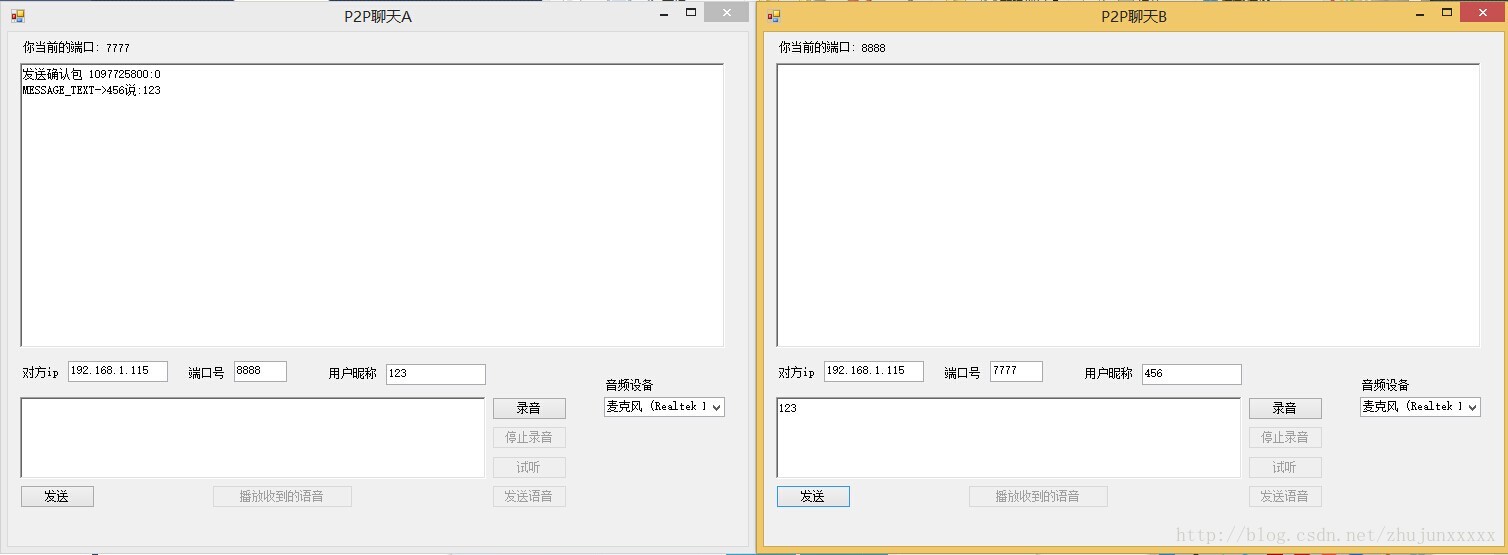Click 发送语音 in P2P聊天A window
1508x555 pixels.
click(529, 496)
